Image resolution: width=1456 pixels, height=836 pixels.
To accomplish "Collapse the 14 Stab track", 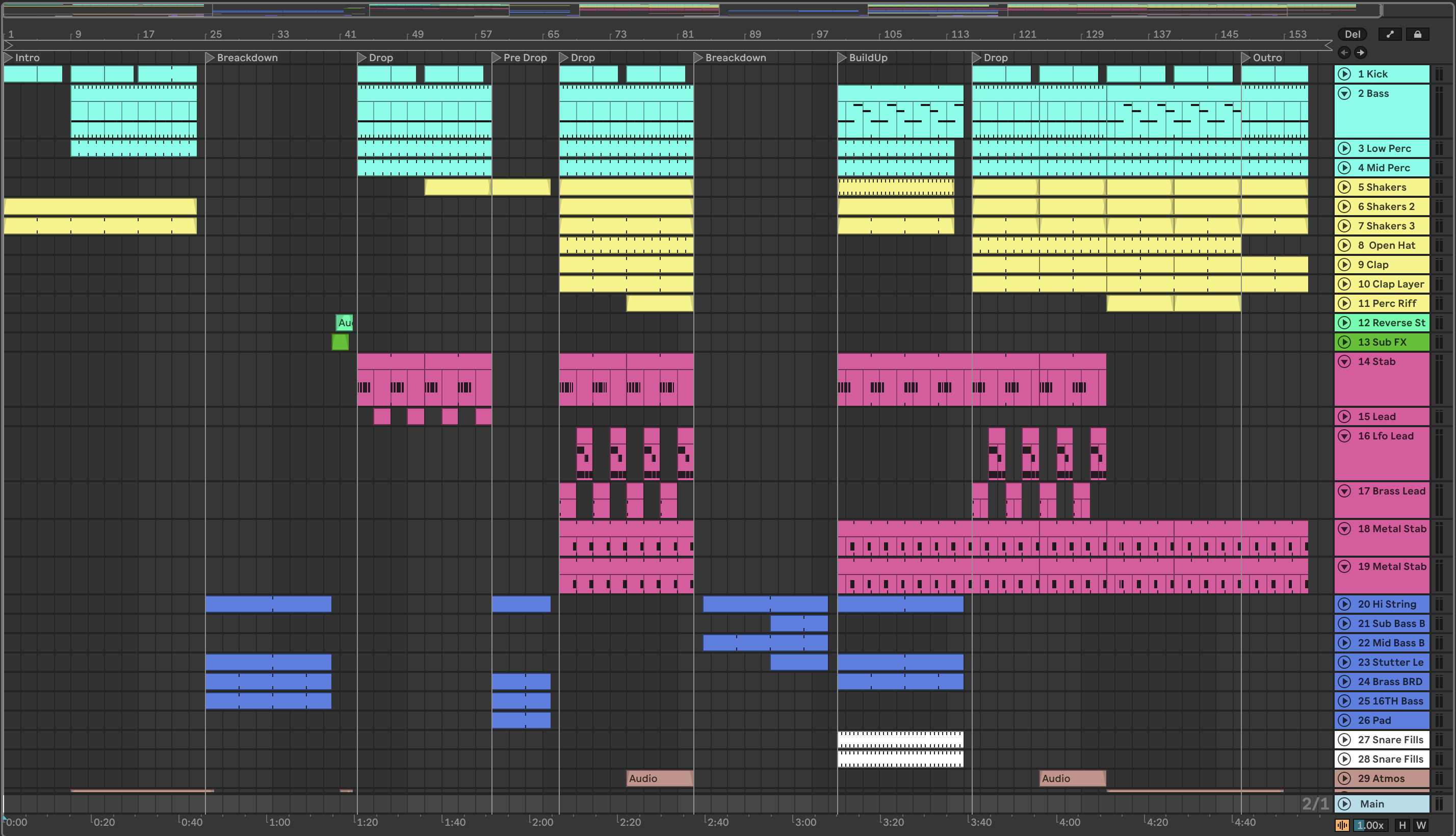I will pos(1345,361).
